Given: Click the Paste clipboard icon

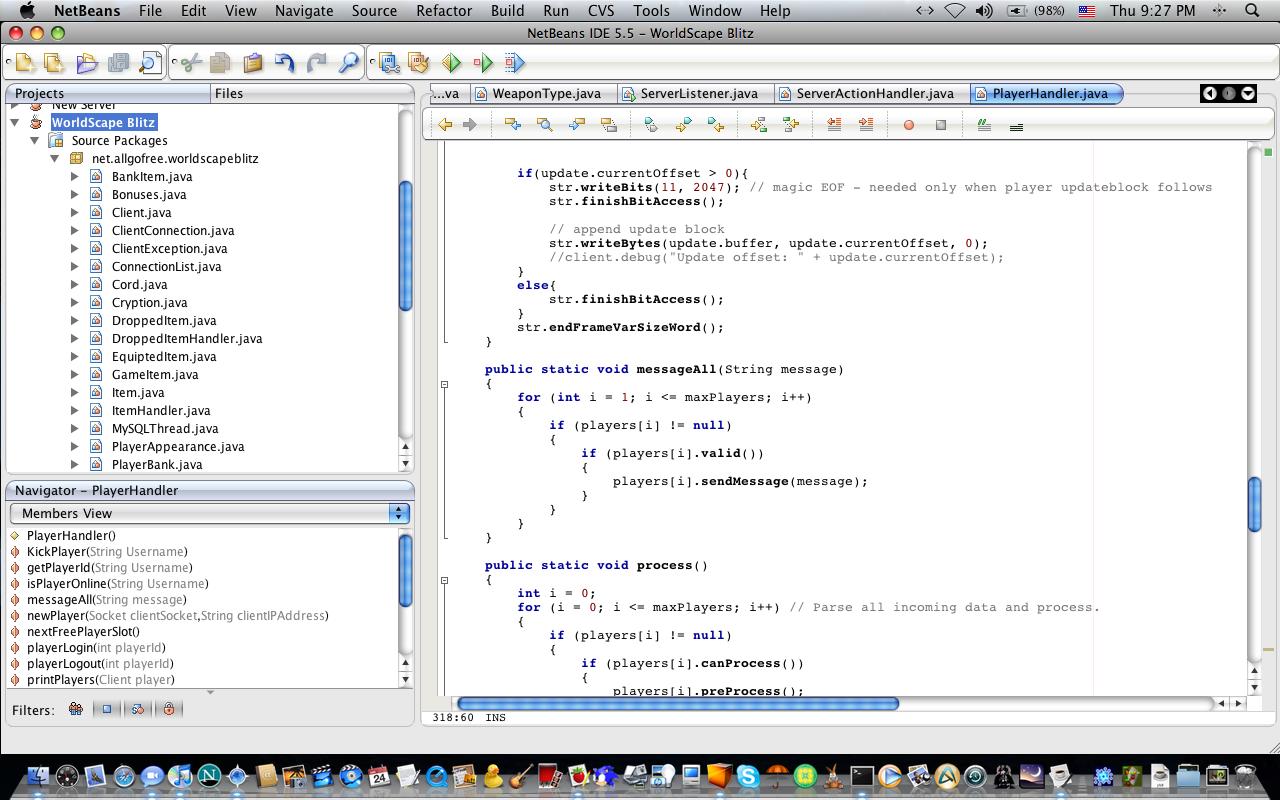Looking at the screenshot, I should (x=253, y=63).
